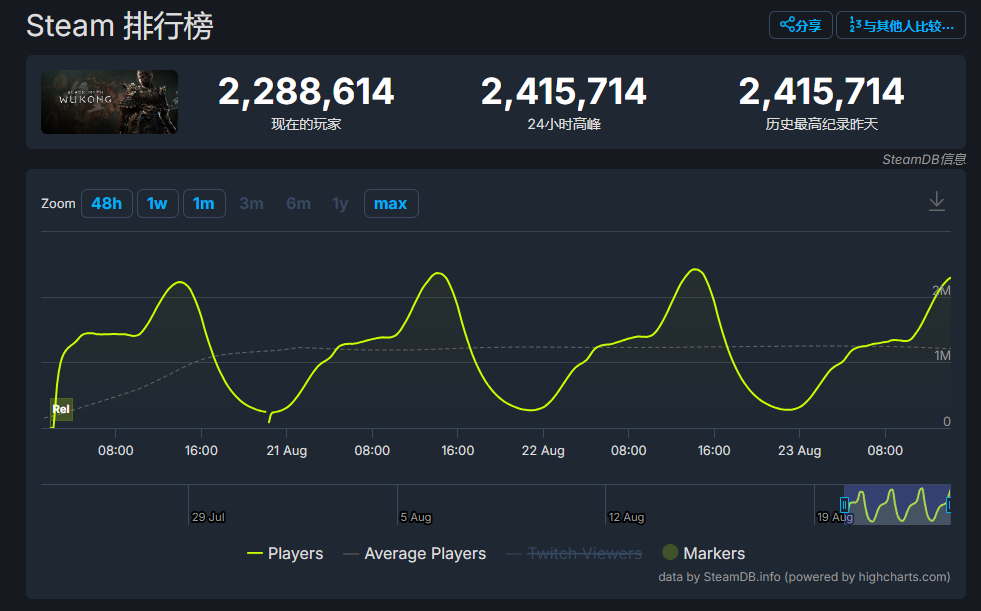Select the 3m zoom range
Screen dimensions: 981x611
point(251,203)
